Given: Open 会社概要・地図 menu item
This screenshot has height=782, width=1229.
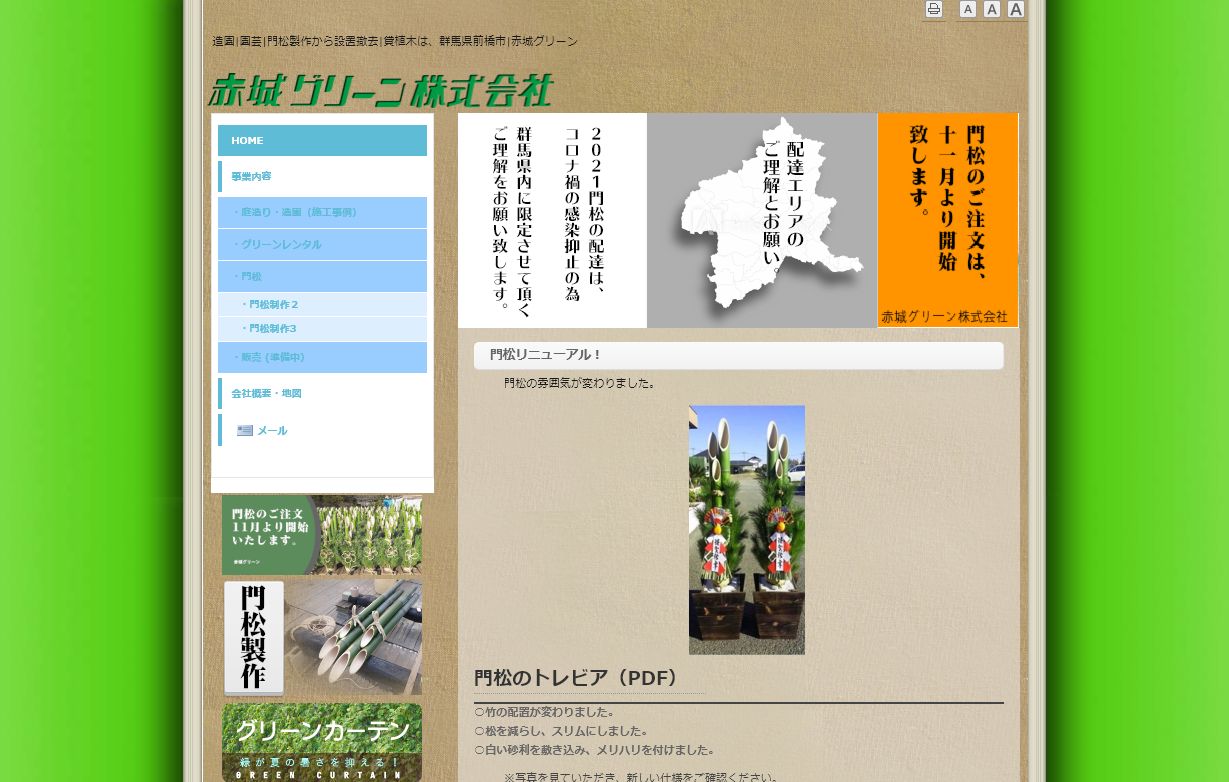Looking at the screenshot, I should (x=322, y=393).
